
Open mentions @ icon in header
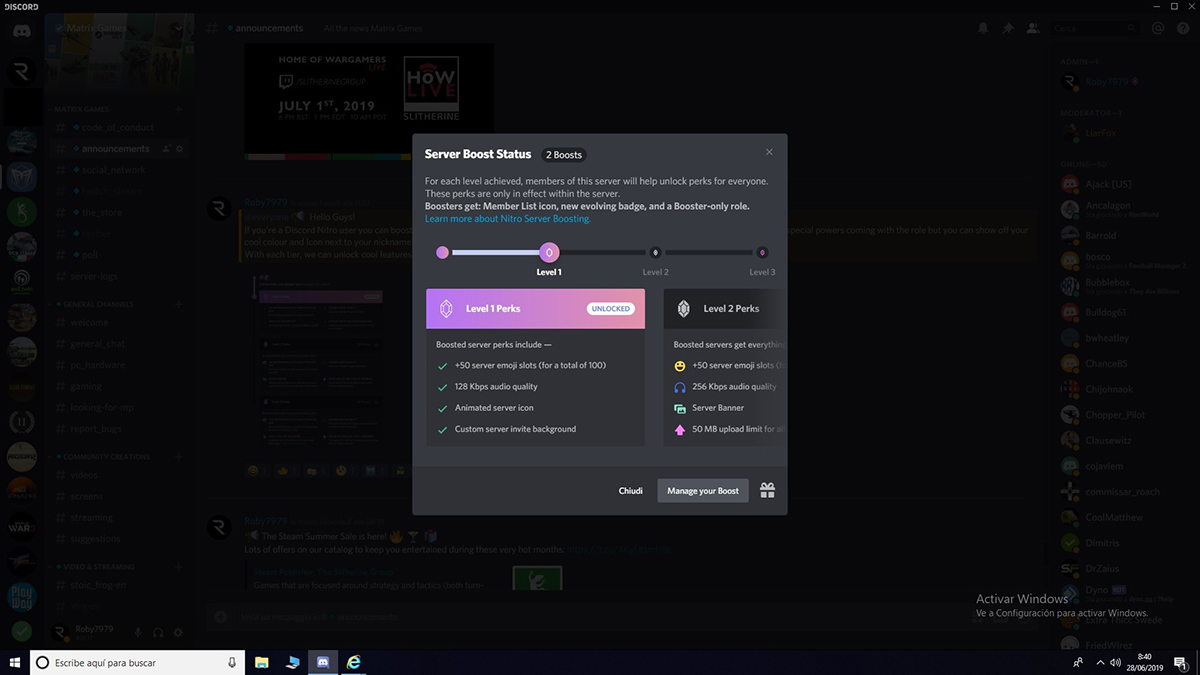1158,29
